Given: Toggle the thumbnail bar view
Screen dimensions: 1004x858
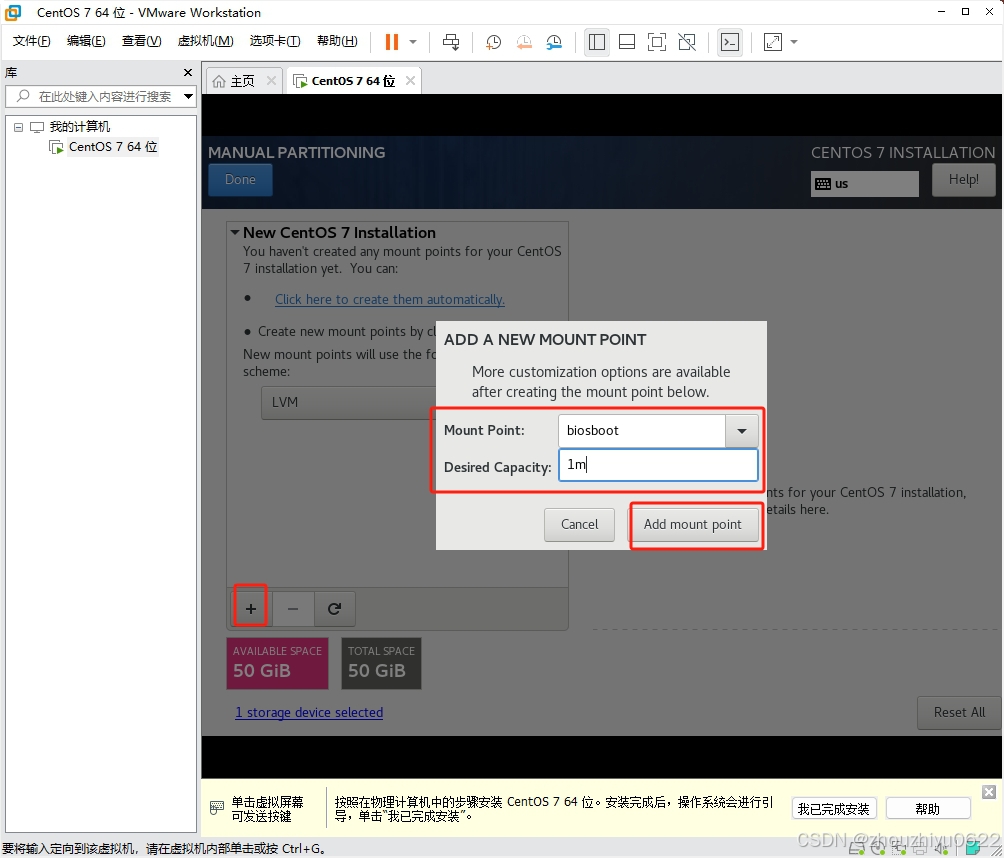Looking at the screenshot, I should point(627,42).
